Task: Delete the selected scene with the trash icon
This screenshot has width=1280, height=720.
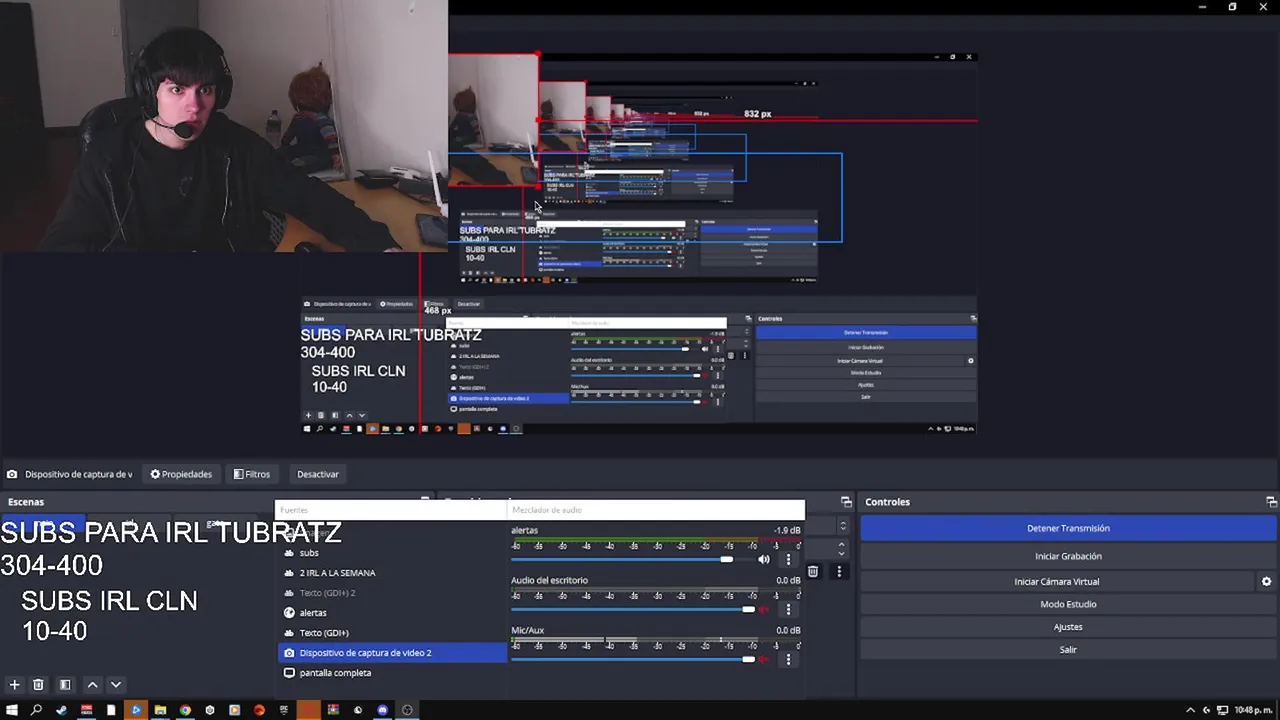Action: click(38, 685)
